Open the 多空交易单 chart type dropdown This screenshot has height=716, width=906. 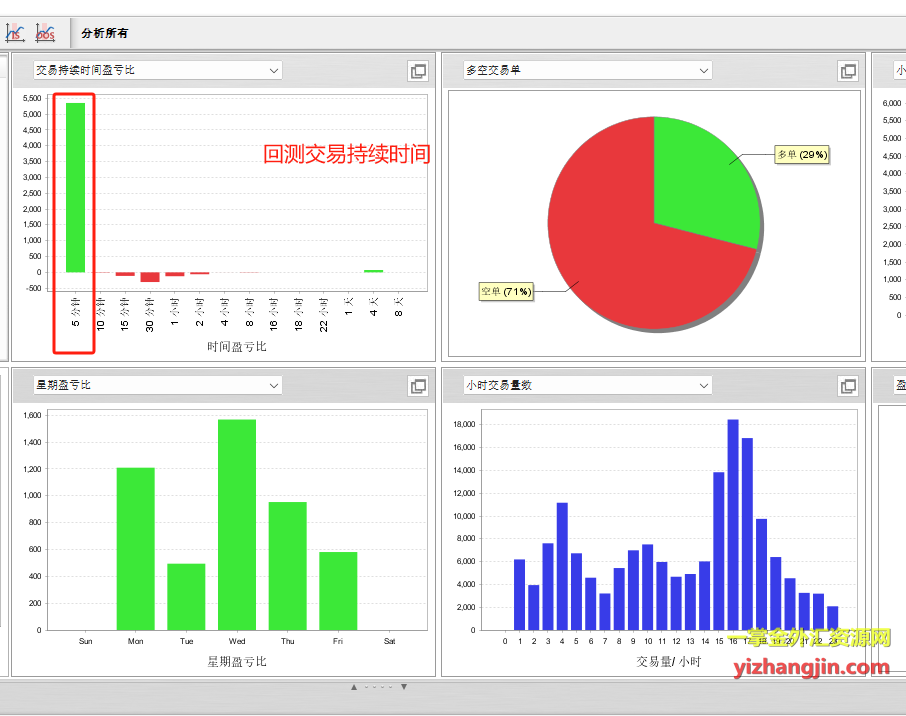[x=703, y=71]
